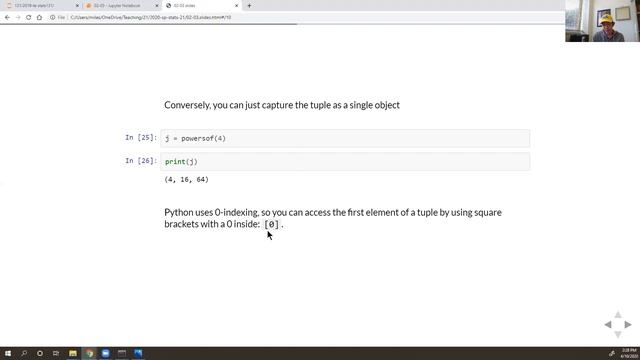Close the slides tab

[236, 6]
